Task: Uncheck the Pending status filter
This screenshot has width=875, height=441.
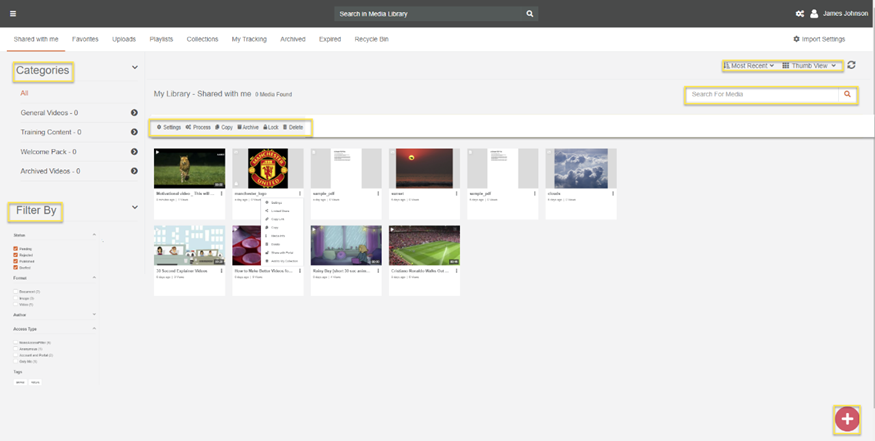Action: point(16,249)
